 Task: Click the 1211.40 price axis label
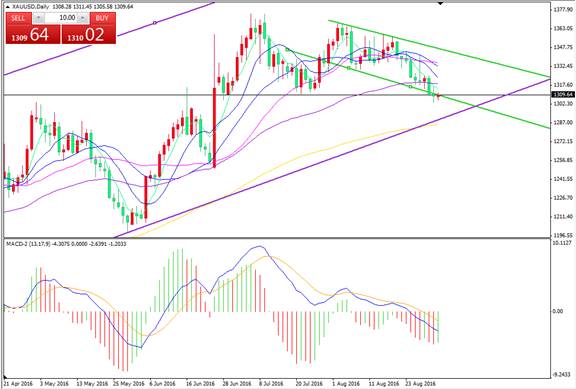click(x=563, y=216)
